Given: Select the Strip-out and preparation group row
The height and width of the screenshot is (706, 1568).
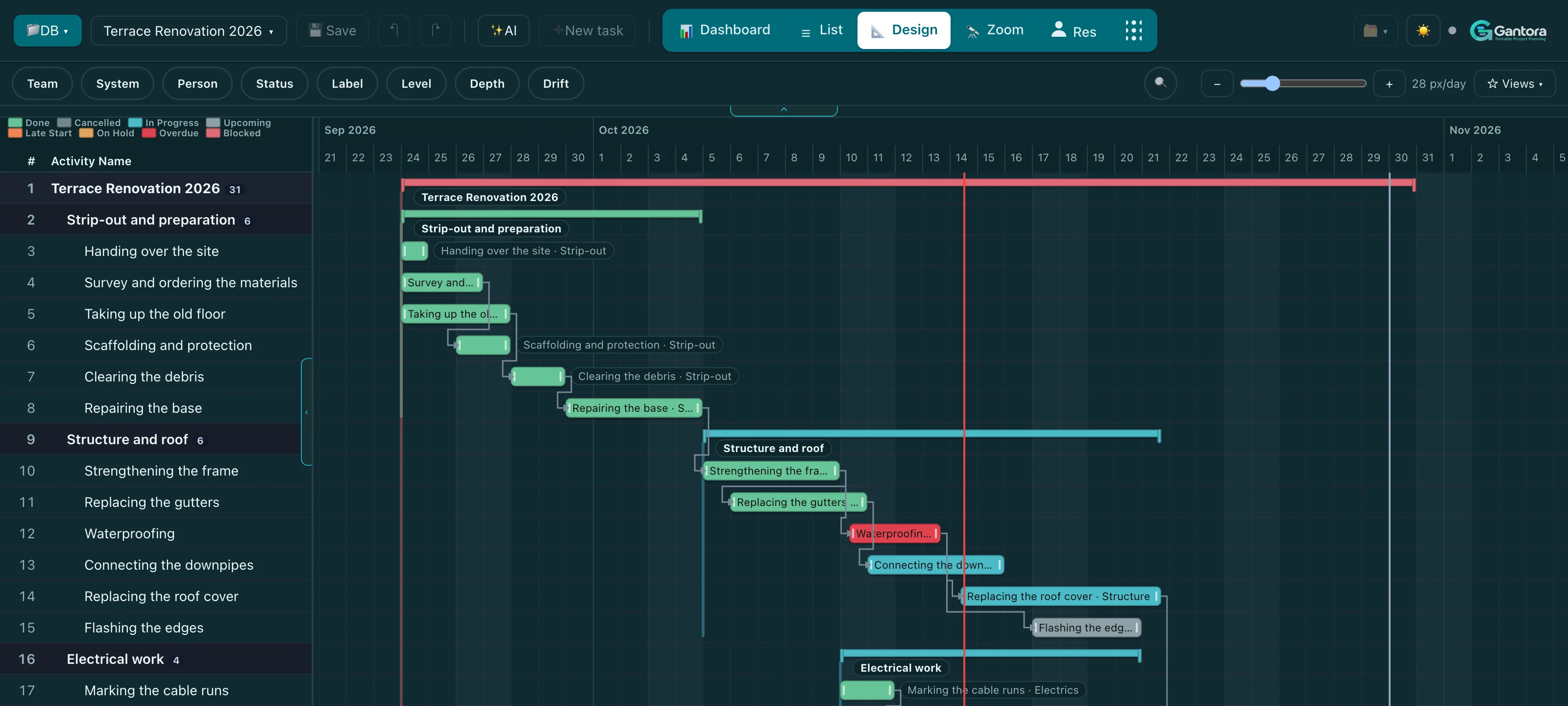Looking at the screenshot, I should 156,219.
